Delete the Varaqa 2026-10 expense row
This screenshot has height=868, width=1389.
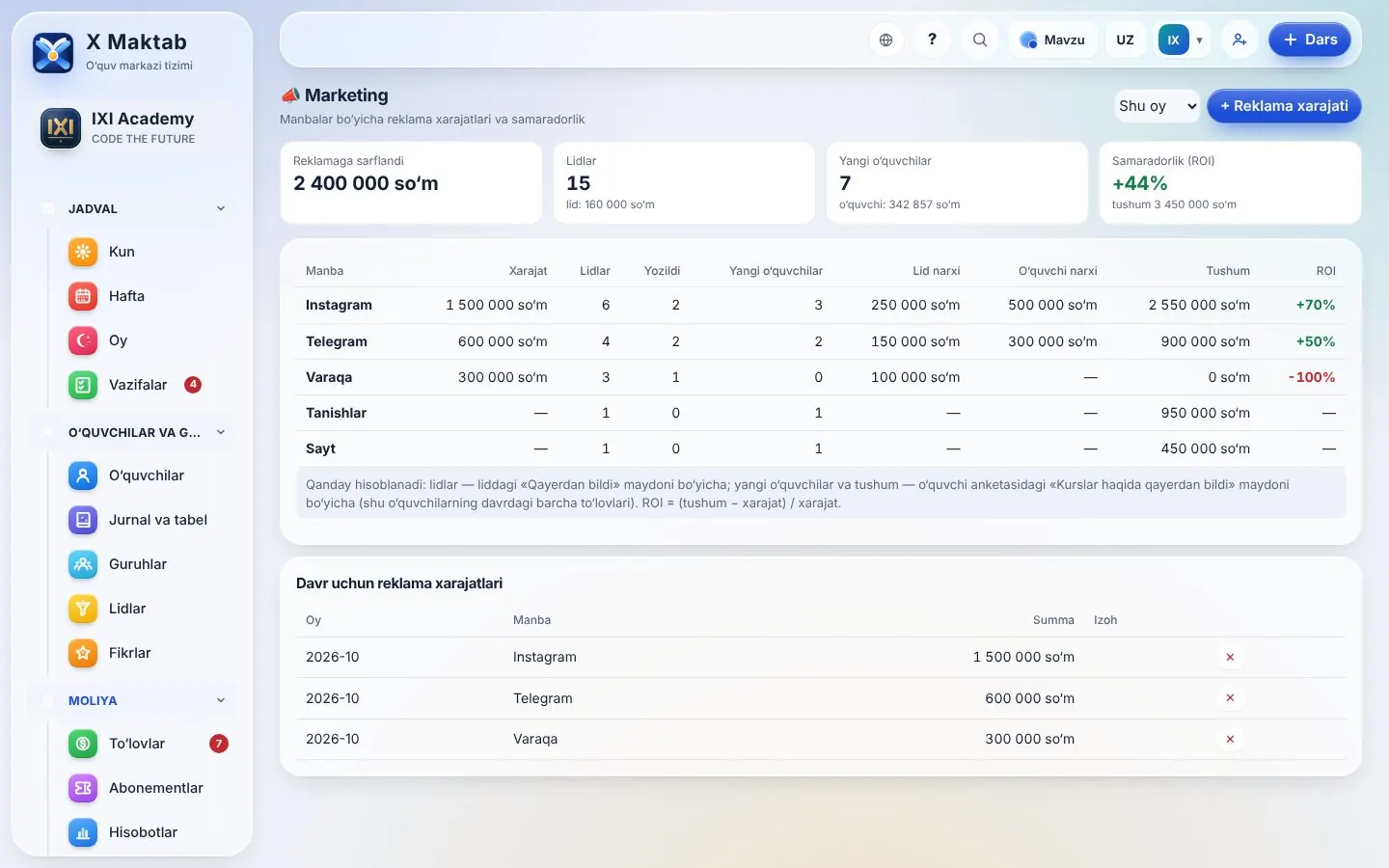[x=1230, y=739]
